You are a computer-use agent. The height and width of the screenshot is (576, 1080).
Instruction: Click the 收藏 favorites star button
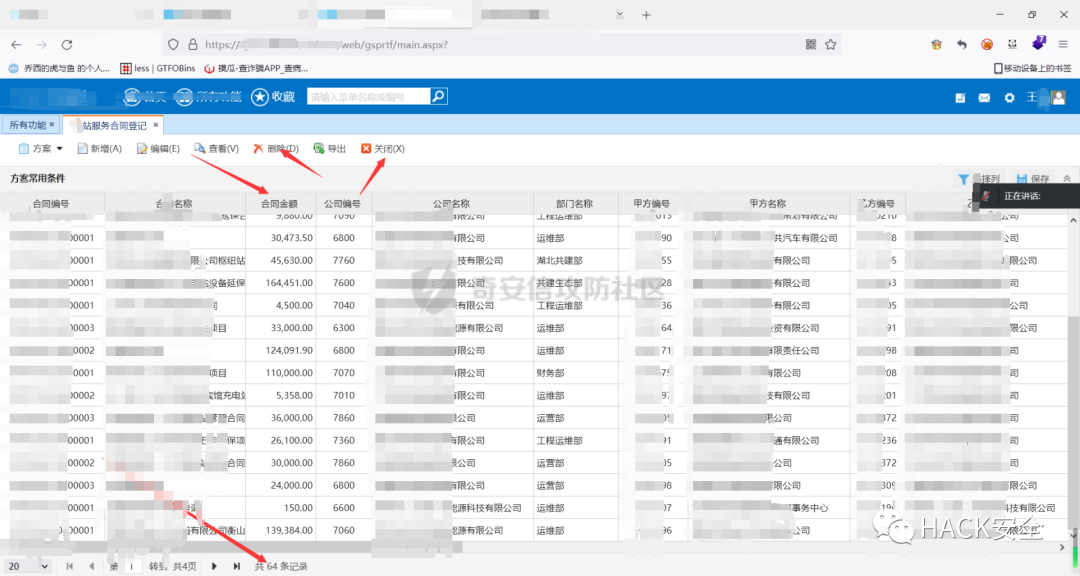[x=273, y=97]
